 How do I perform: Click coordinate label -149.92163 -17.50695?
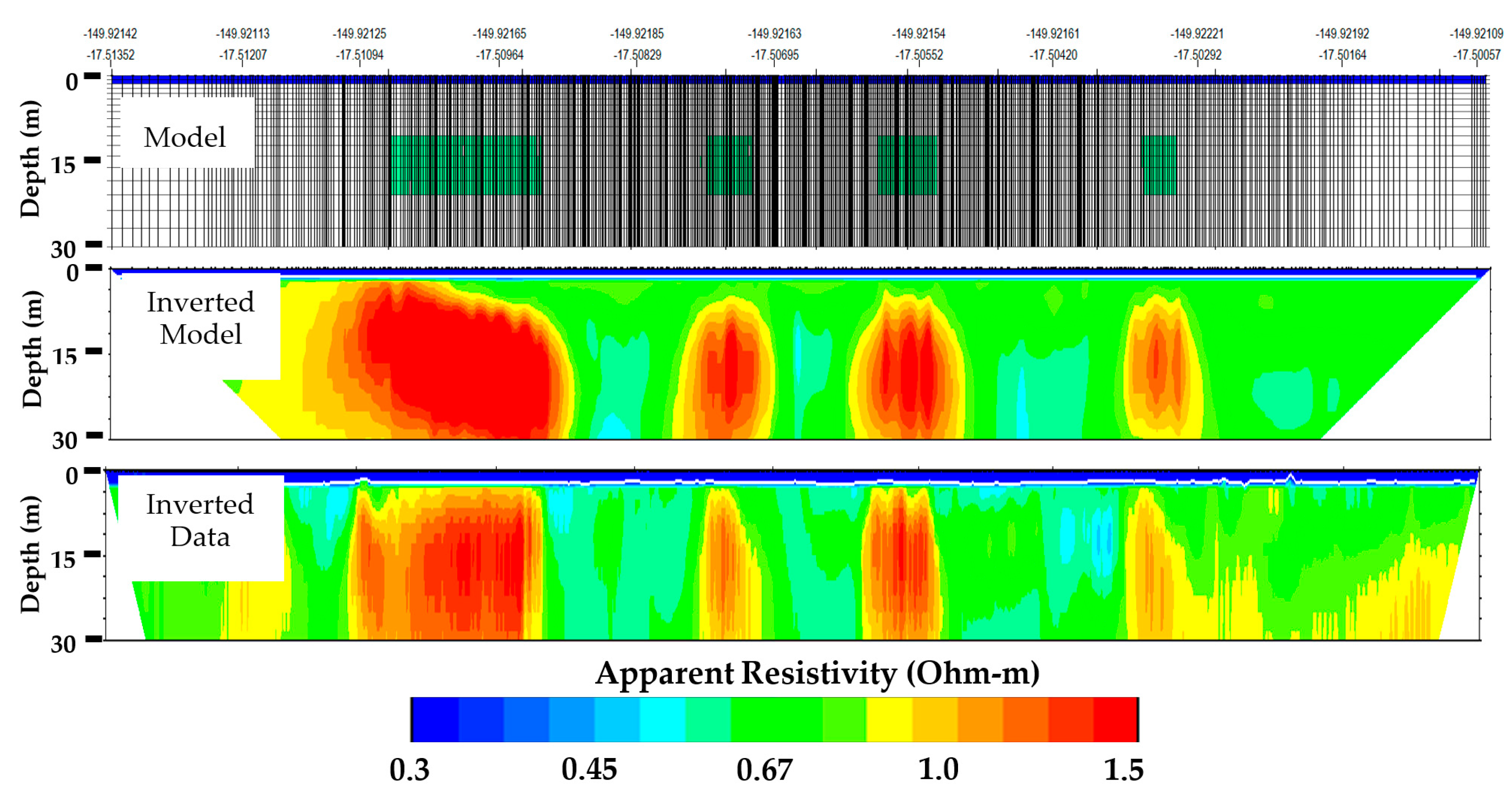(774, 44)
